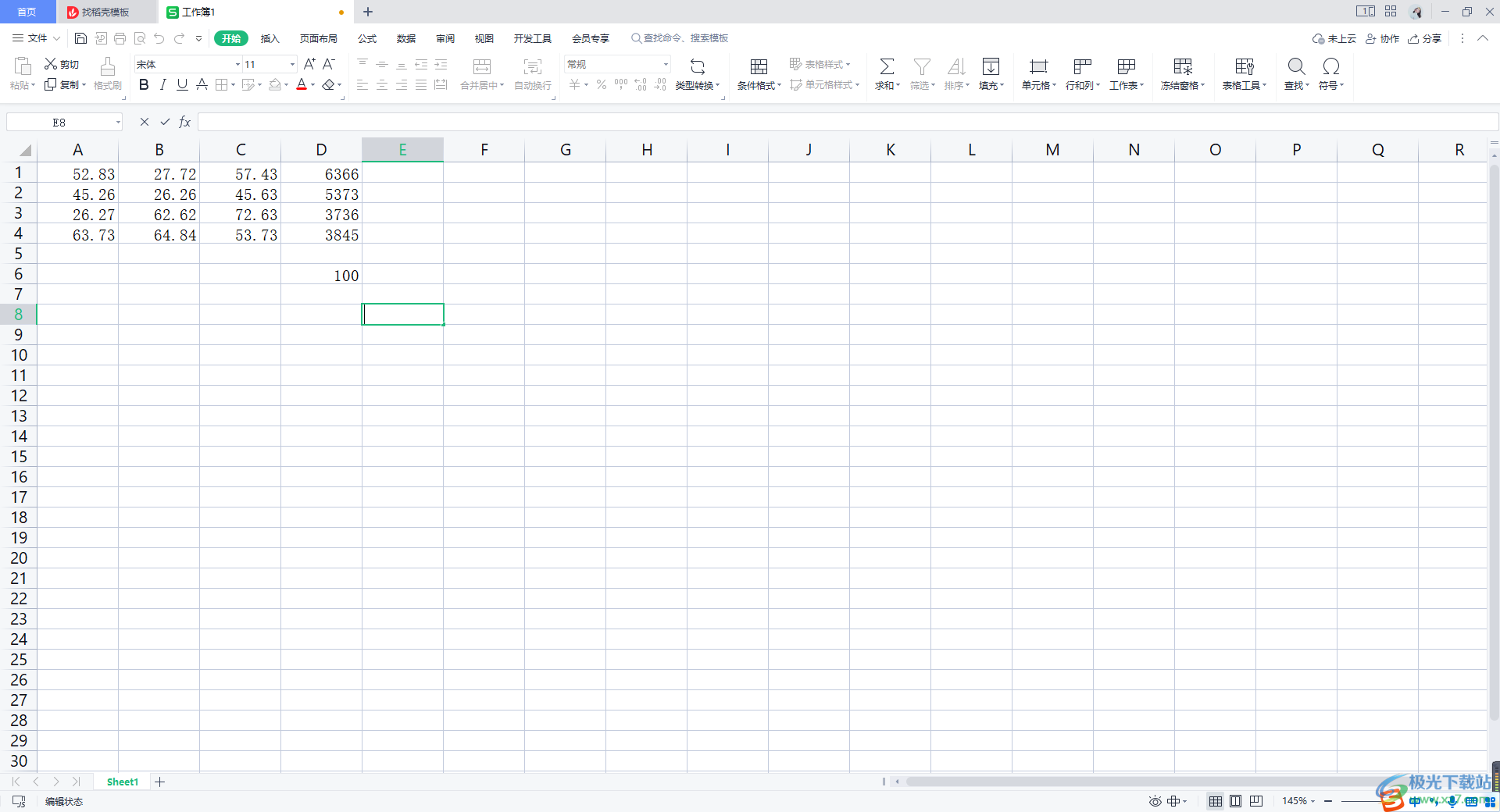The height and width of the screenshot is (812, 1500).
Task: Expand the Conditional Formatting (条件格式) dropdown
Action: click(x=779, y=86)
